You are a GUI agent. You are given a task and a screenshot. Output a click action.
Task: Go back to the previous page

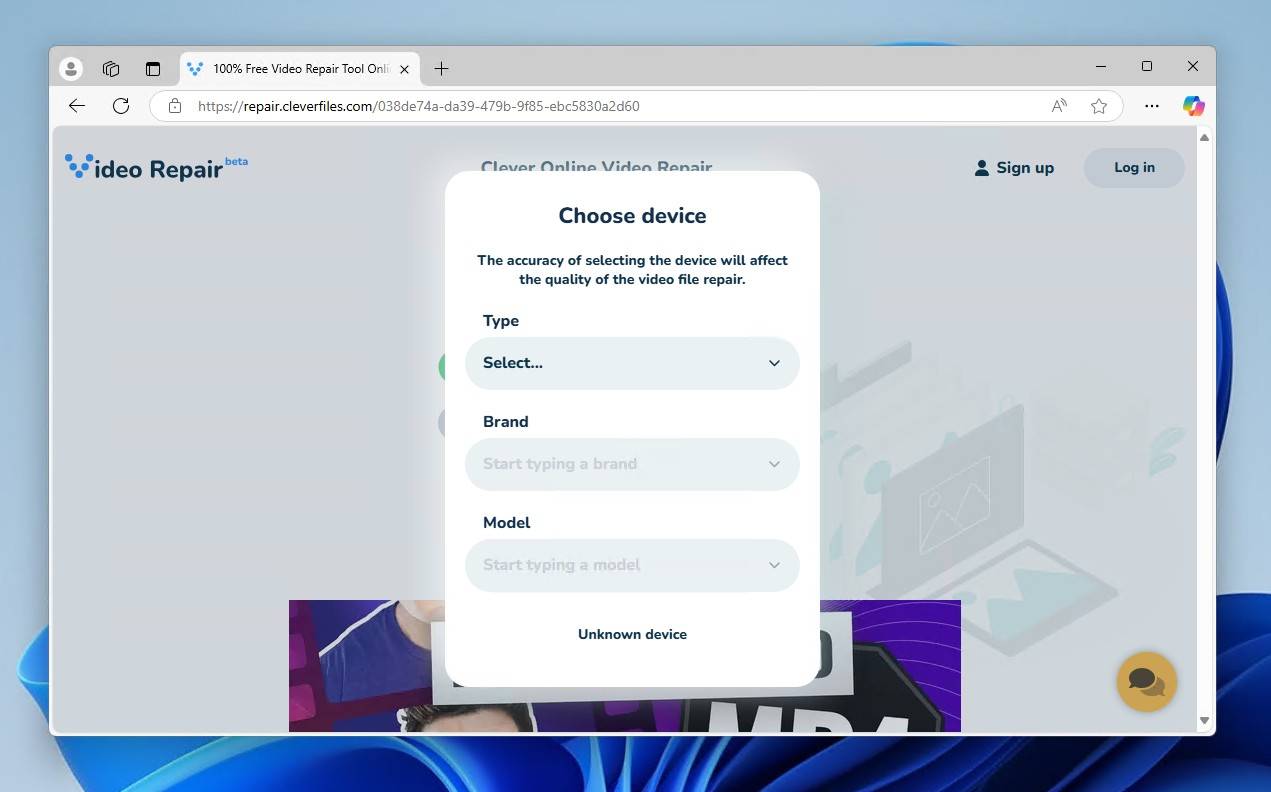[77, 106]
